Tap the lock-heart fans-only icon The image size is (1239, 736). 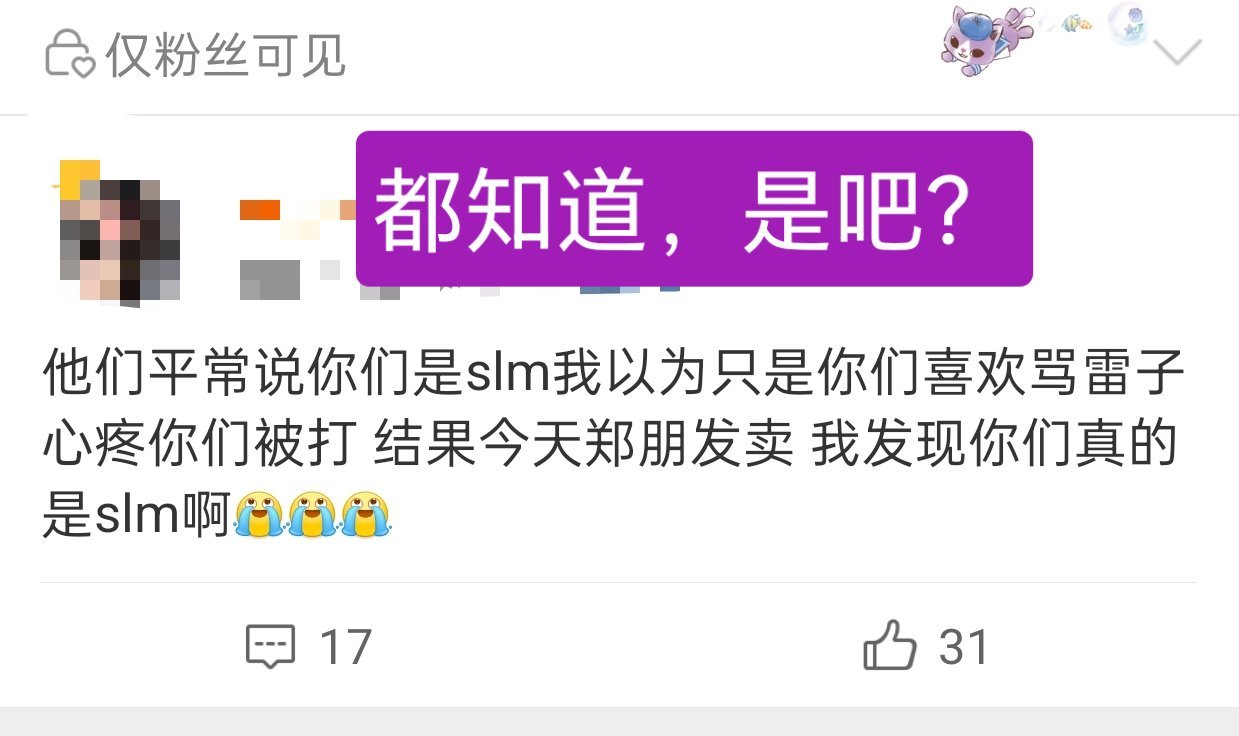[70, 54]
